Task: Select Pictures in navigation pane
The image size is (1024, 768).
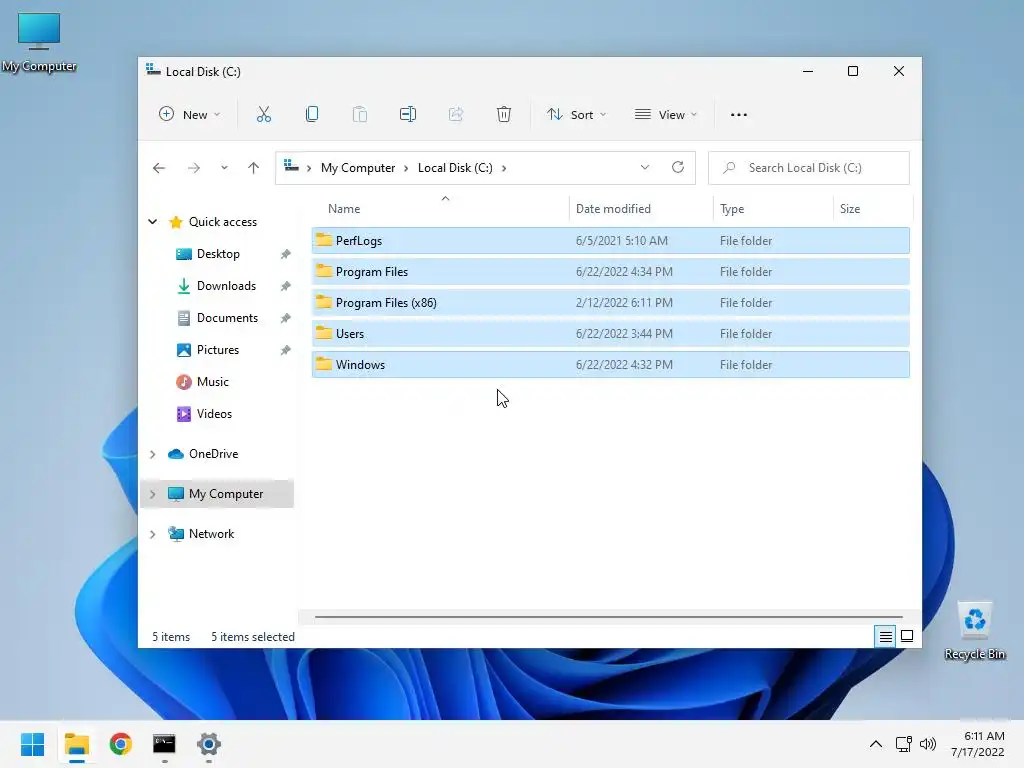Action: [x=217, y=350]
